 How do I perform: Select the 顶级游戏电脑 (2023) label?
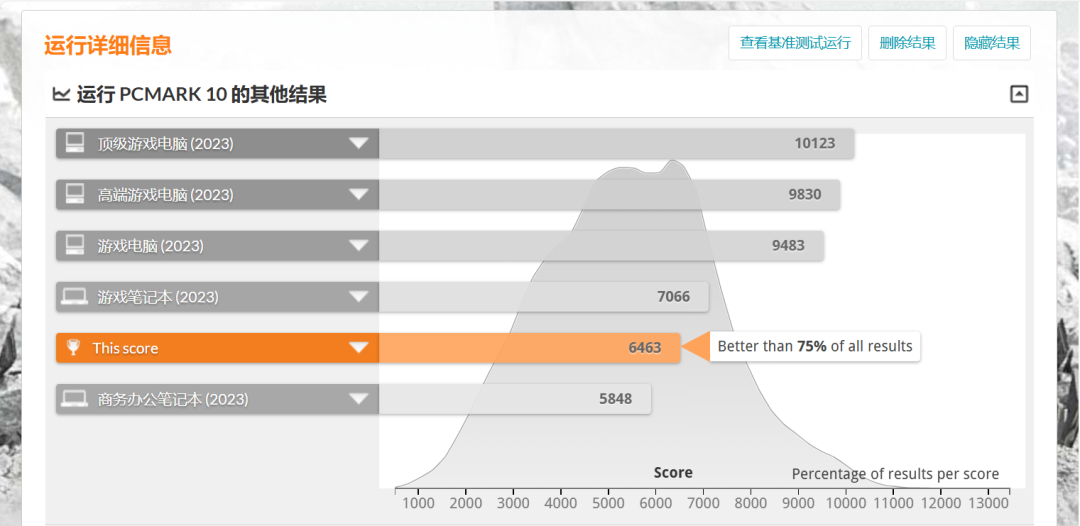pos(165,144)
